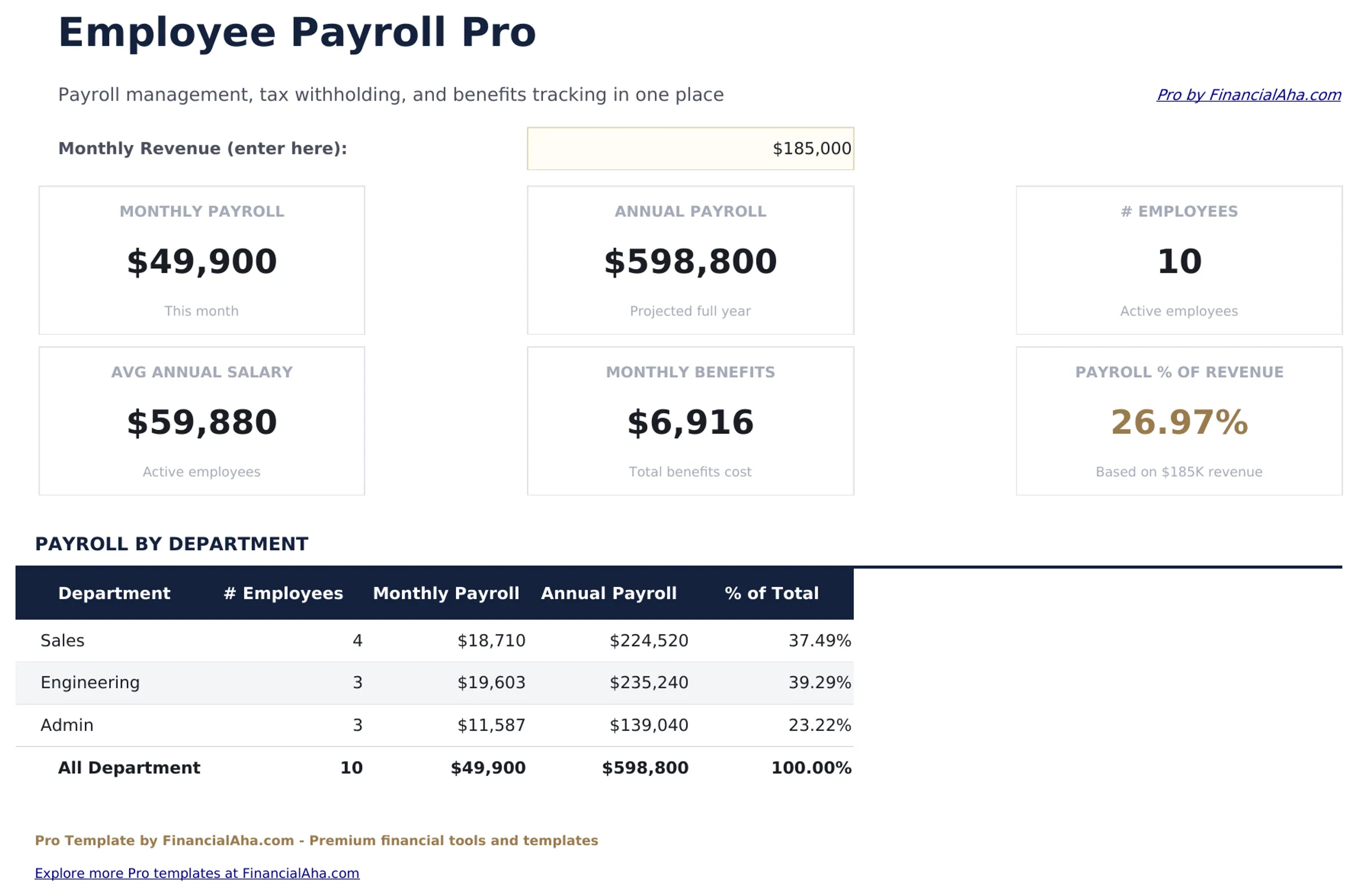Click the # Employees card showing 10

click(1179, 261)
